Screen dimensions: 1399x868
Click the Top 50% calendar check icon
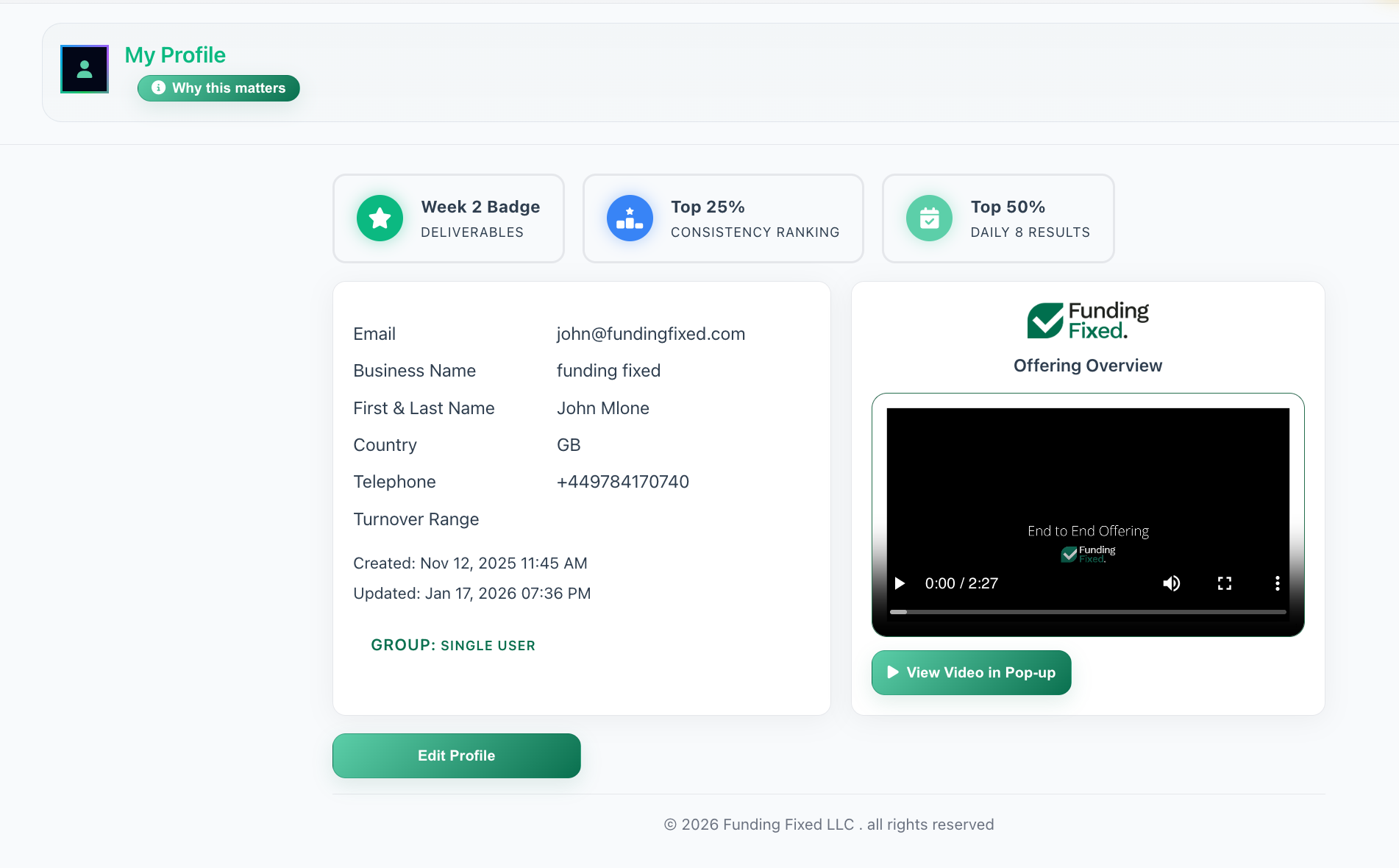tap(929, 218)
